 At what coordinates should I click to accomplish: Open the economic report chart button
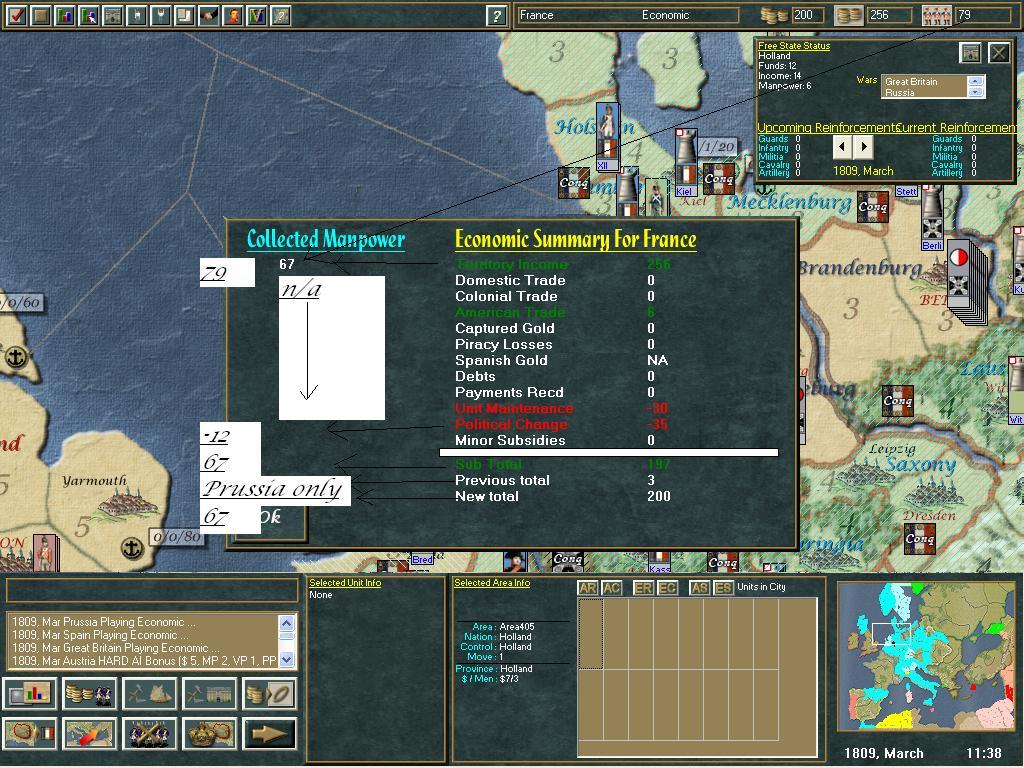tap(29, 694)
